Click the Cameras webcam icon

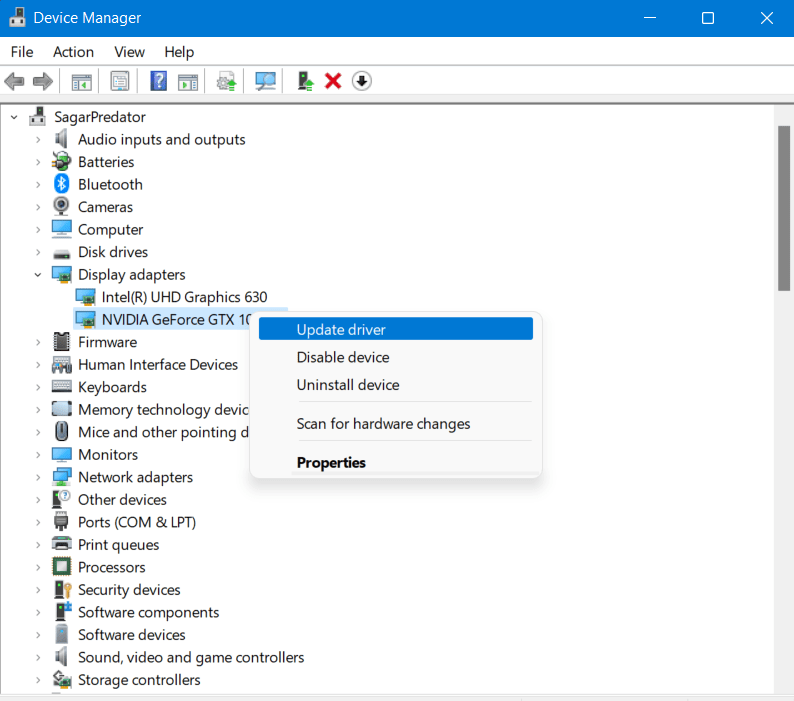point(61,207)
